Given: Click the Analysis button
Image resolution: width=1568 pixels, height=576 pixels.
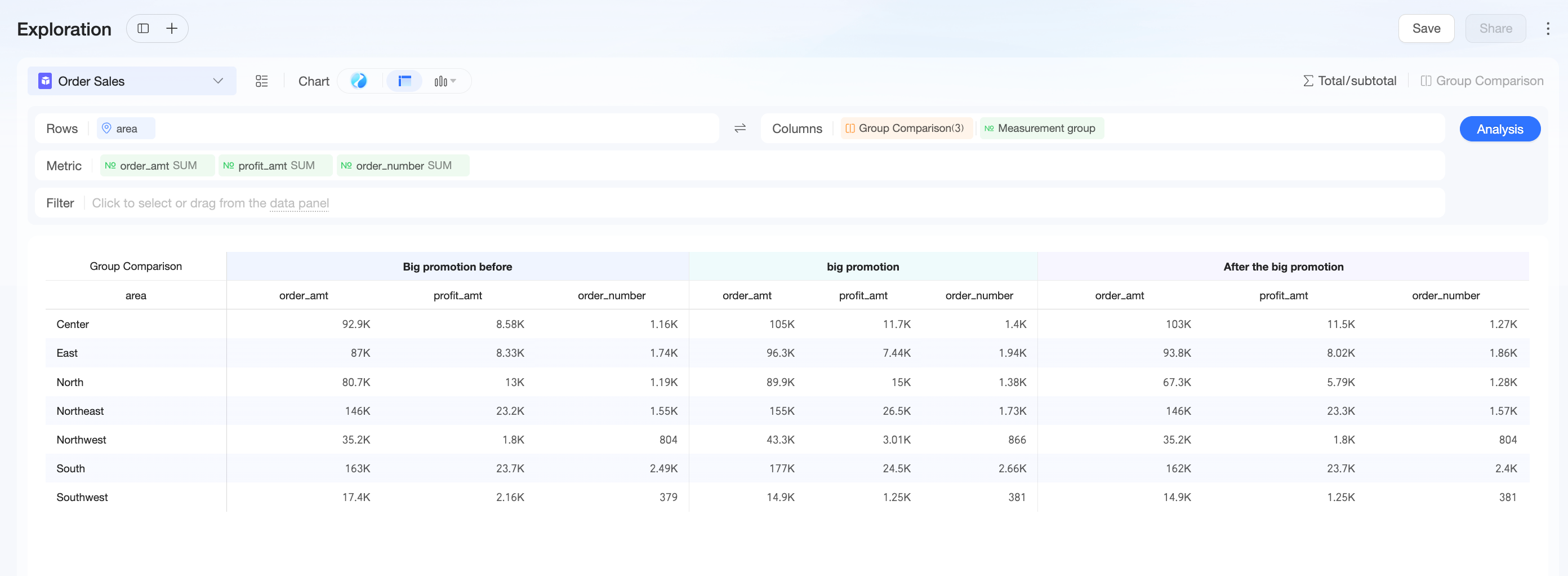Looking at the screenshot, I should pyautogui.click(x=1499, y=129).
